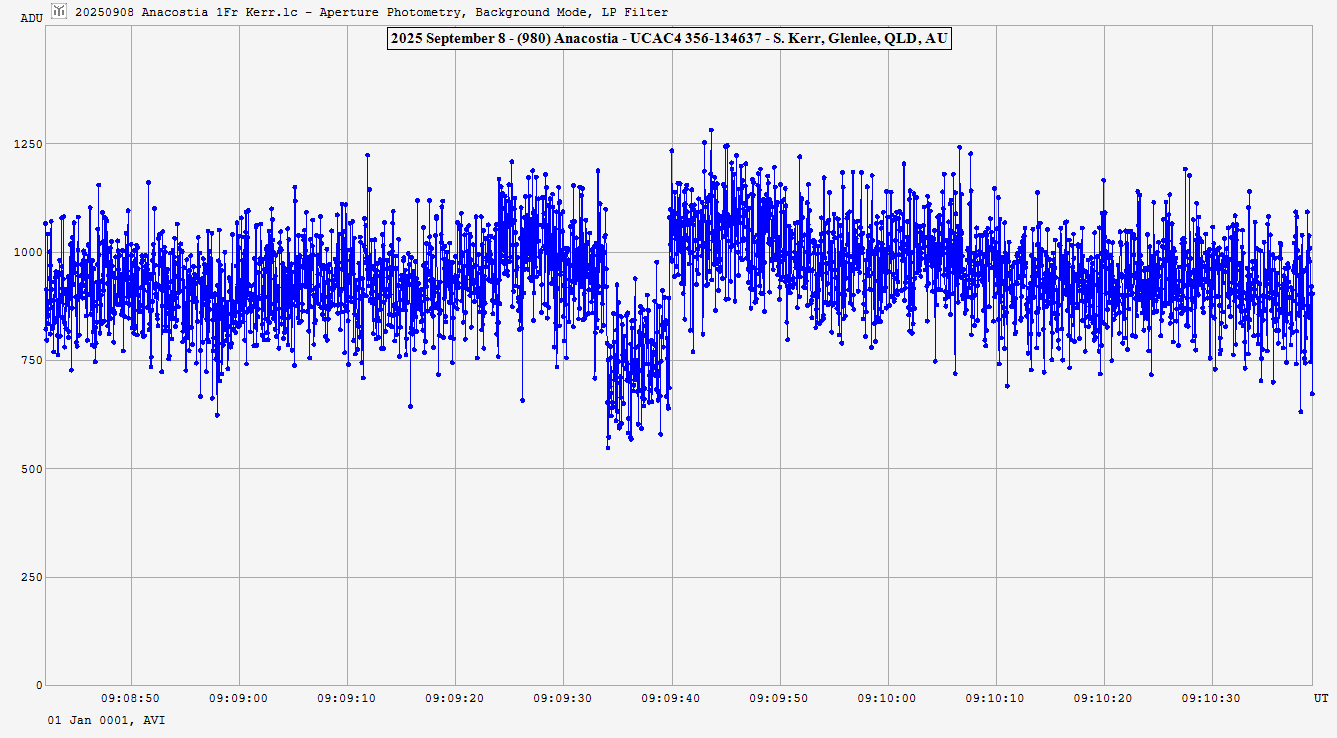1337x738 pixels.
Task: Click the 09:10:10 time tick label
Action: 996,698
